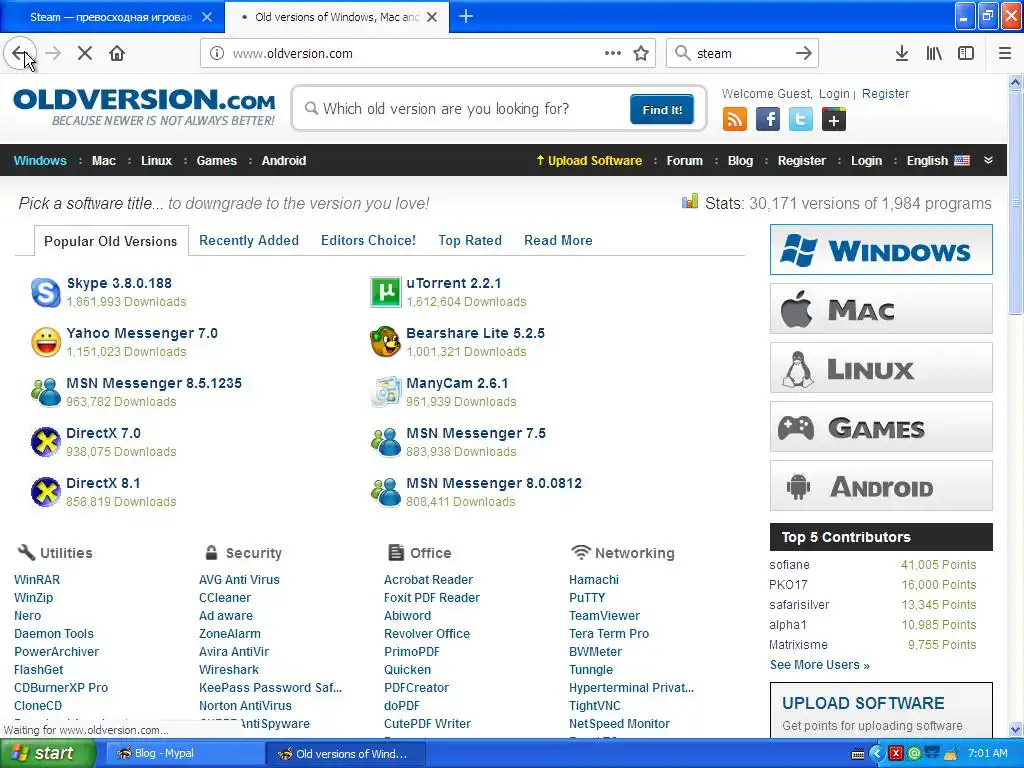This screenshot has width=1024, height=768.
Task: Click the black plus share icon
Action: coord(834,120)
